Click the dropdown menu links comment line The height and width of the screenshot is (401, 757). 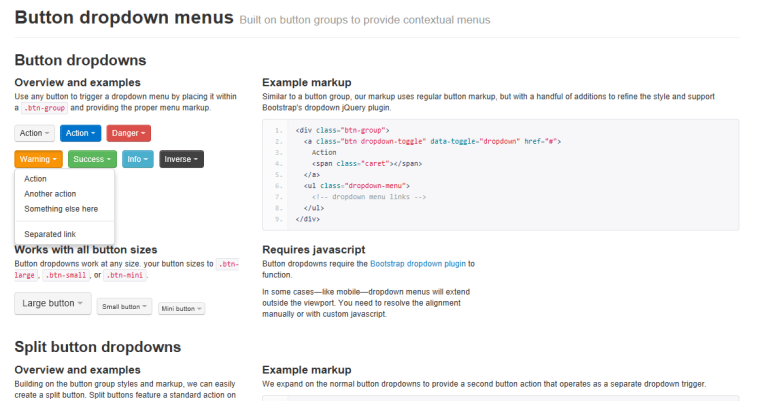point(369,197)
